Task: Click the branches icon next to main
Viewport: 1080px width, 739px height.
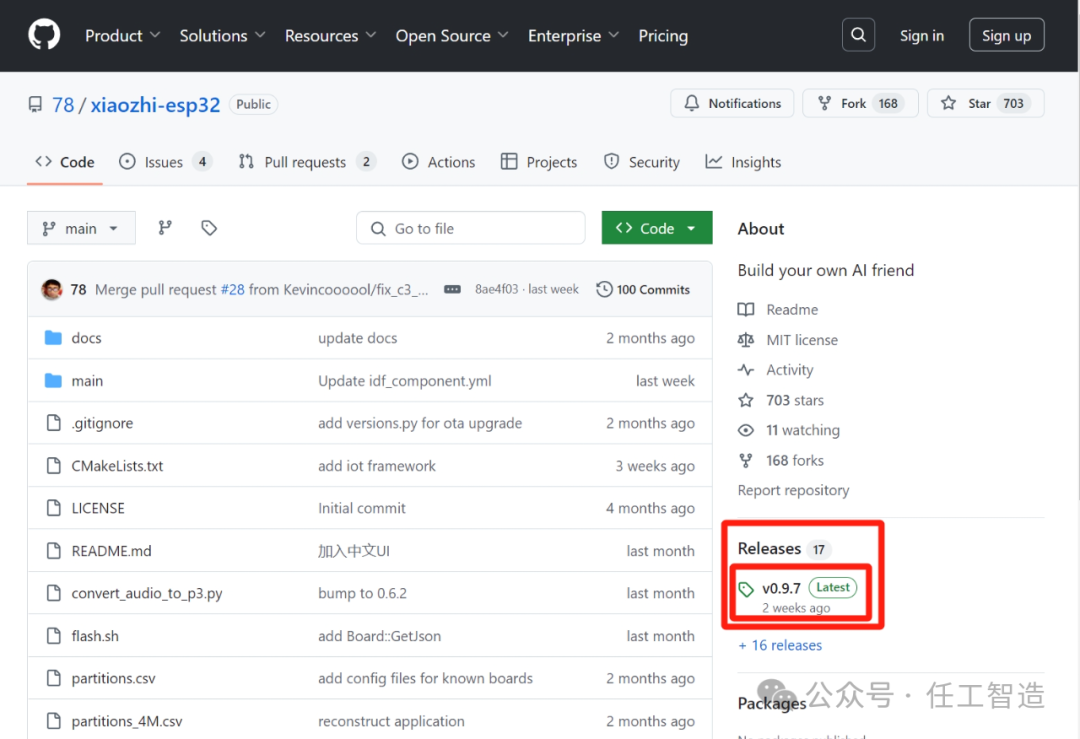Action: tap(165, 228)
